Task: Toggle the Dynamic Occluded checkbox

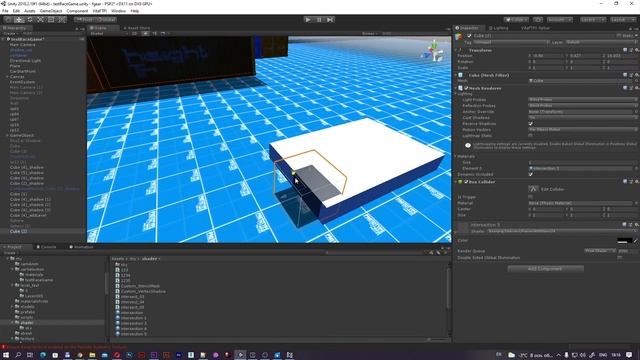Action: [x=531, y=174]
